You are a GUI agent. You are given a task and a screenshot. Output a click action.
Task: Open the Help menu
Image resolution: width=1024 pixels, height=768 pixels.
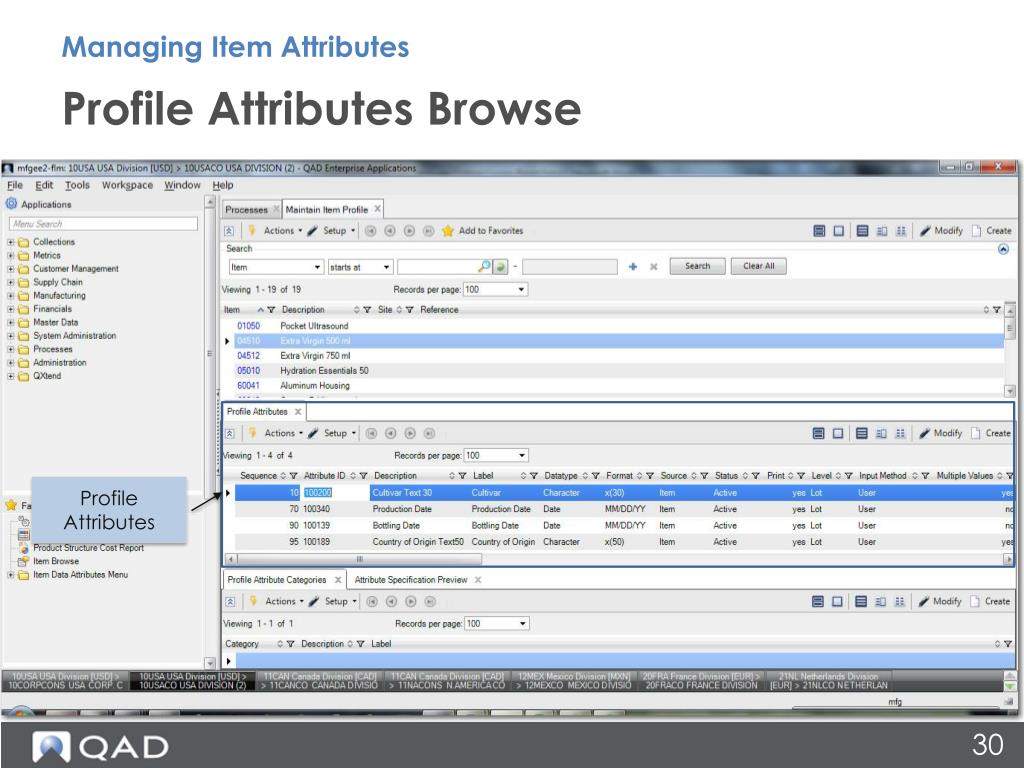click(222, 185)
